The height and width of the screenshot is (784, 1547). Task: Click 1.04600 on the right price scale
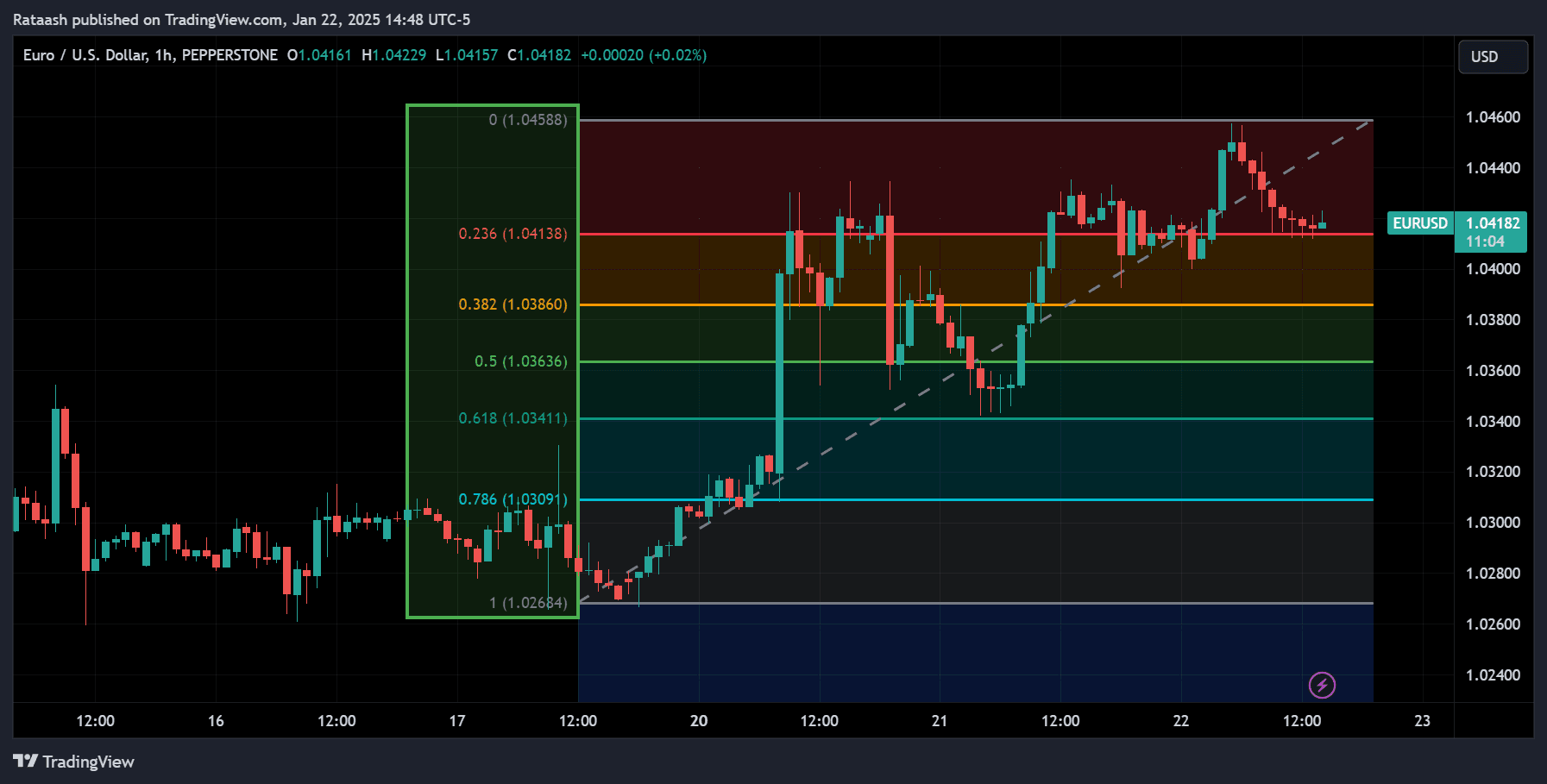point(1495,117)
